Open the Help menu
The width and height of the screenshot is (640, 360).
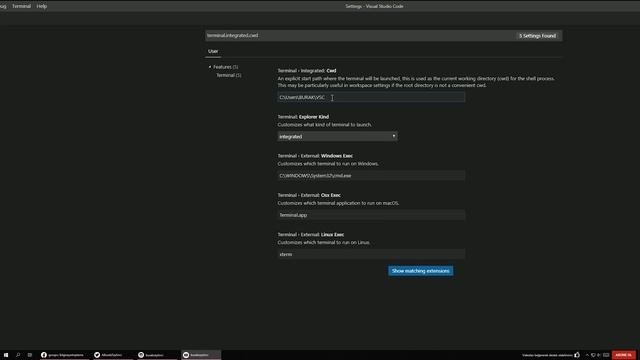42,6
